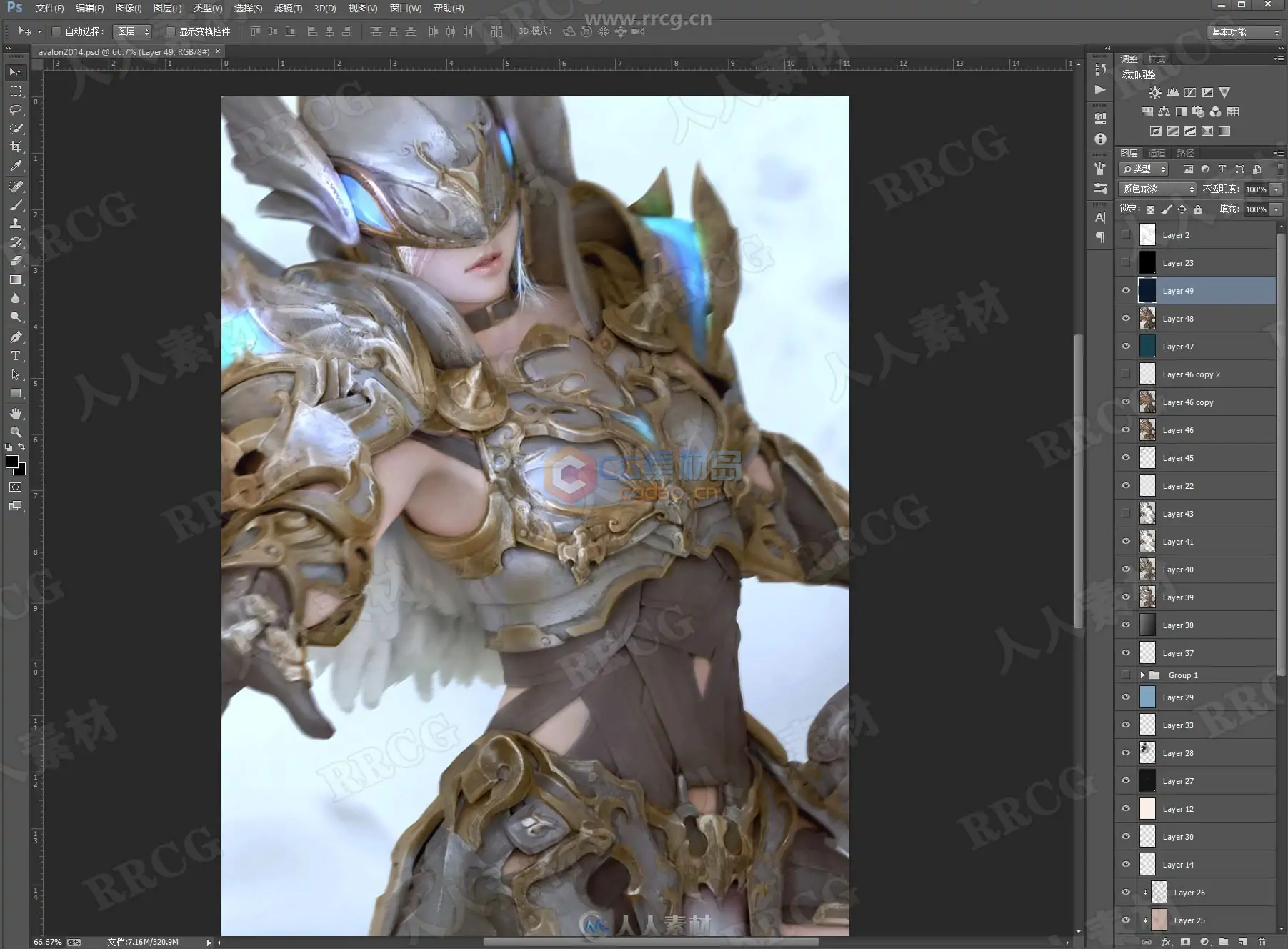
Task: Open the Layer menu
Action: (x=167, y=9)
